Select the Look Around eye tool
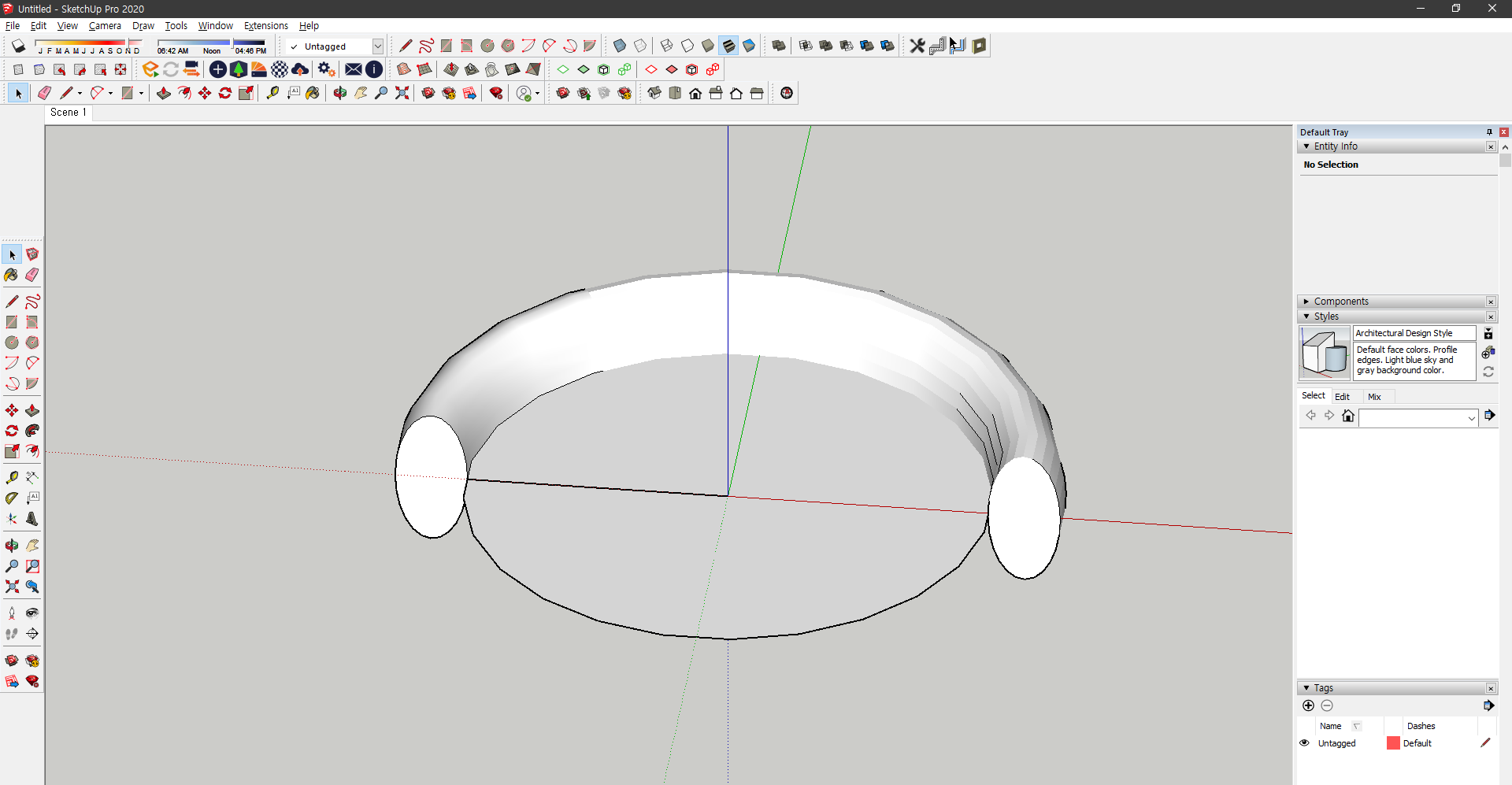Screen dimensions: 1512x785 [x=32, y=613]
